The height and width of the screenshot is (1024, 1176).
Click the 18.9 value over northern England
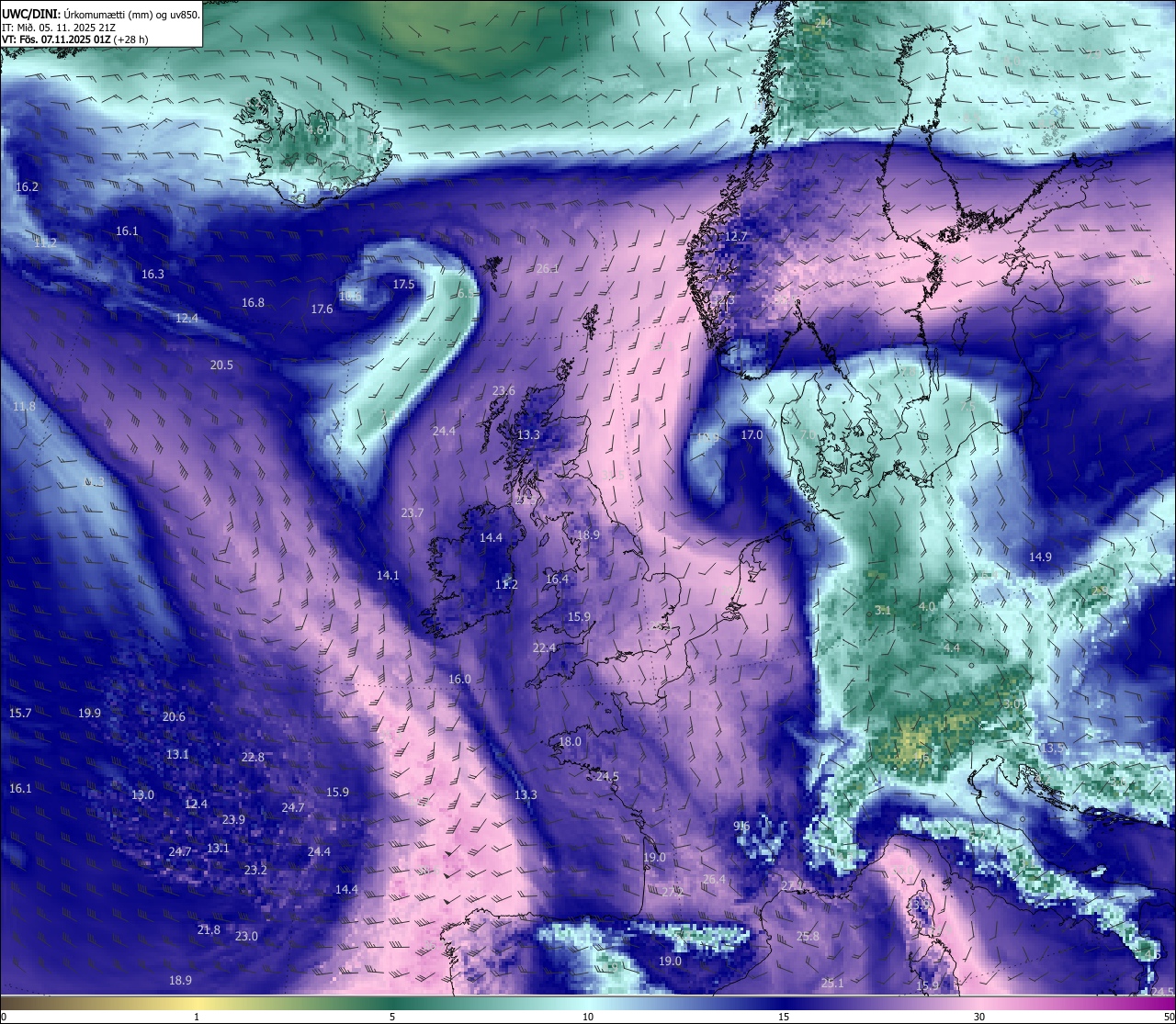click(x=588, y=535)
